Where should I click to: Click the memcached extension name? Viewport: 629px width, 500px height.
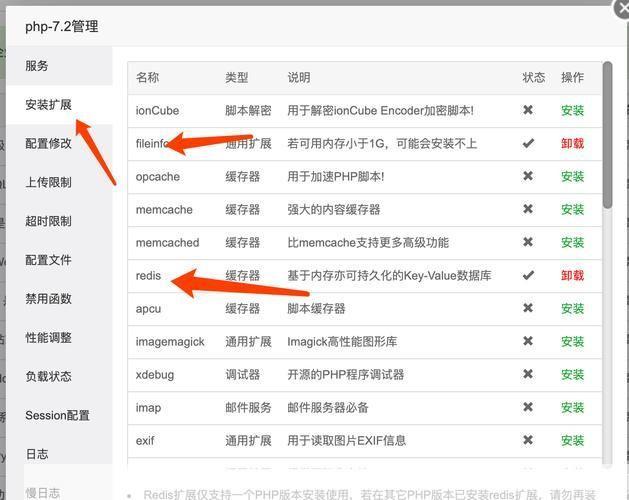point(167,242)
